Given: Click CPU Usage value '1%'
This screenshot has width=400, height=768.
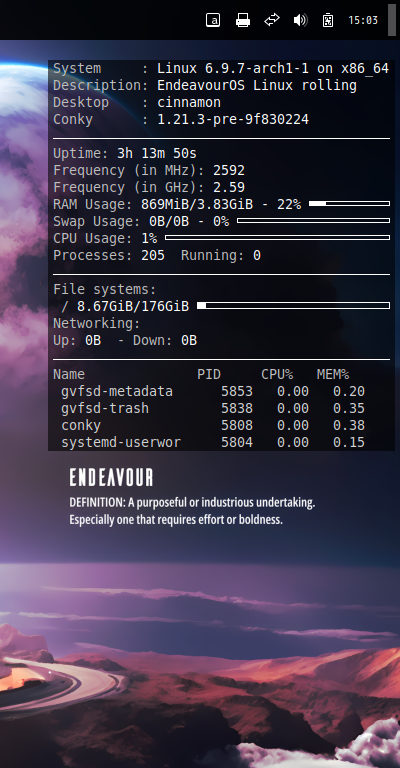Looking at the screenshot, I should coord(149,239).
